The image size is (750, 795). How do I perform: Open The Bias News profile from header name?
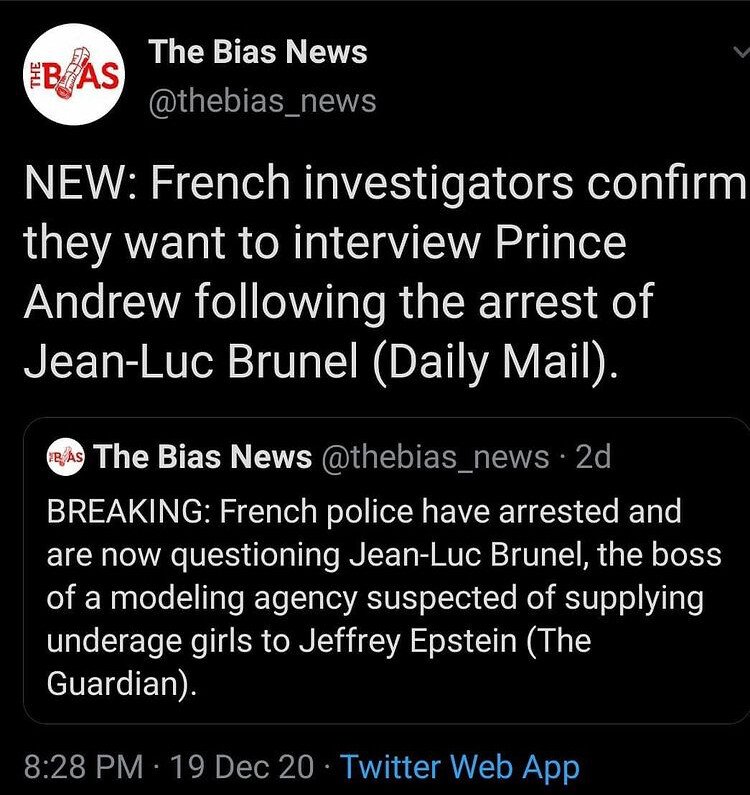coord(258,52)
